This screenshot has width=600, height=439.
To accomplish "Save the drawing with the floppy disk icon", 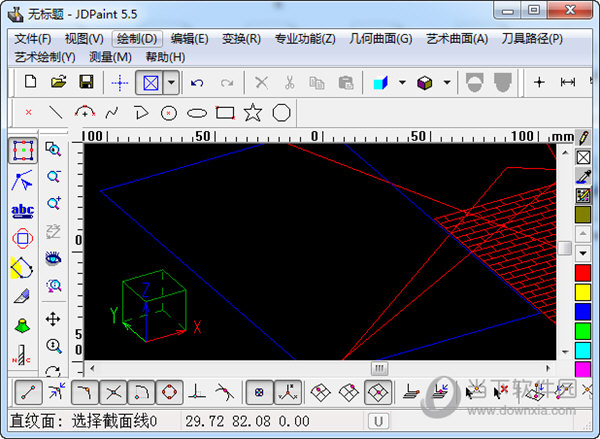I will pyautogui.click(x=86, y=82).
